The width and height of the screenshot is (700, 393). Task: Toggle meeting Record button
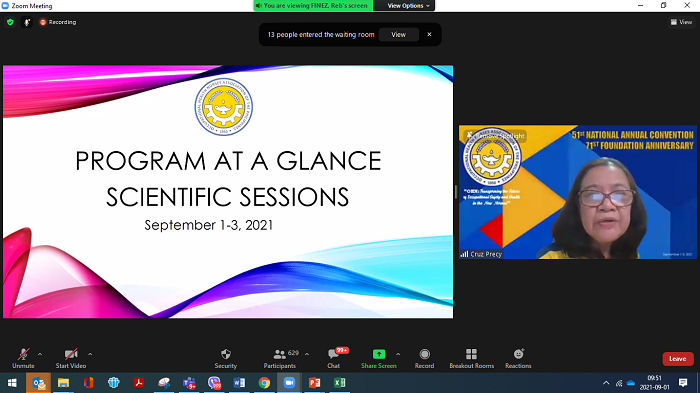424,359
